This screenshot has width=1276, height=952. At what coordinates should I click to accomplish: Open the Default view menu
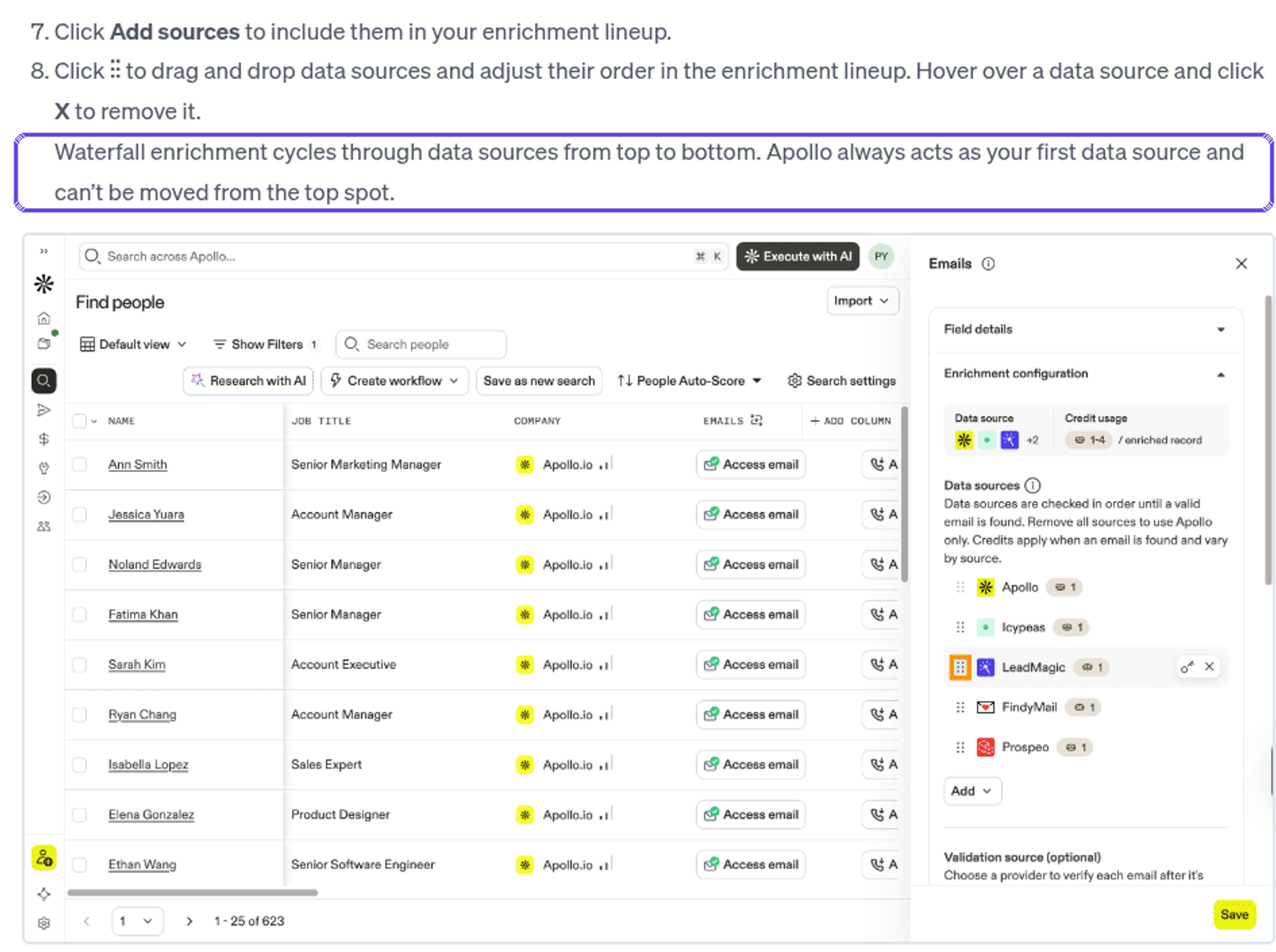coord(133,344)
